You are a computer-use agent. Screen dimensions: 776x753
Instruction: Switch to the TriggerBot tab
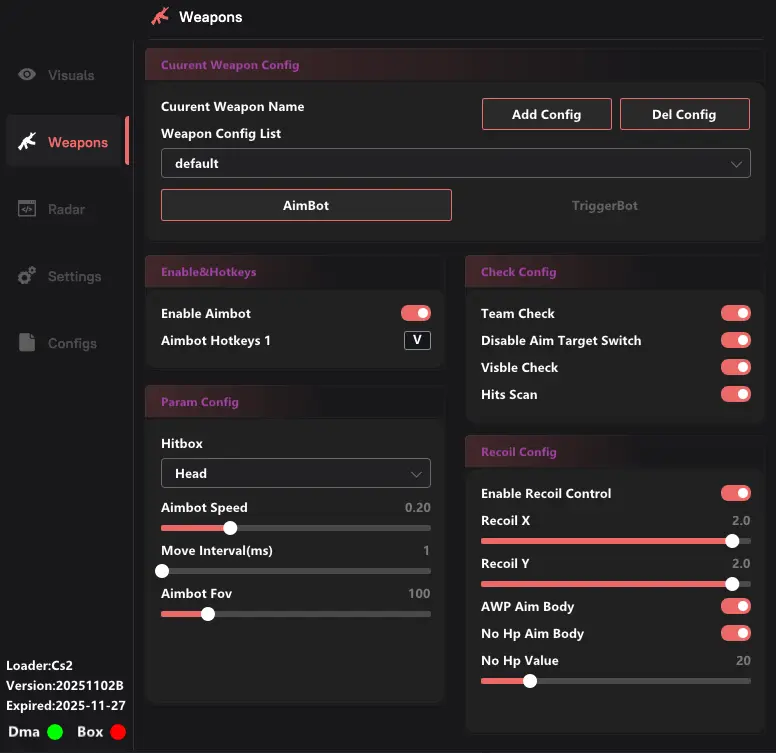(x=604, y=206)
